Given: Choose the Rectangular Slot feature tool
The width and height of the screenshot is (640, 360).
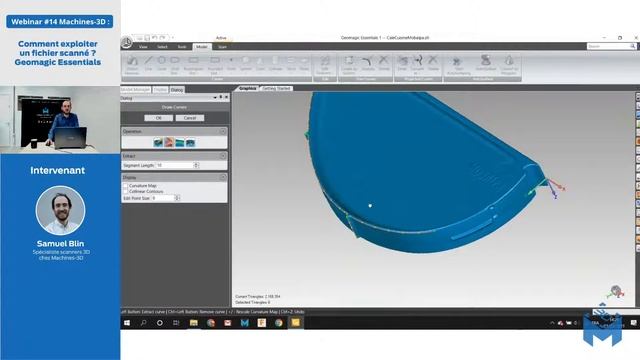Looking at the screenshot, I should click(x=193, y=64).
